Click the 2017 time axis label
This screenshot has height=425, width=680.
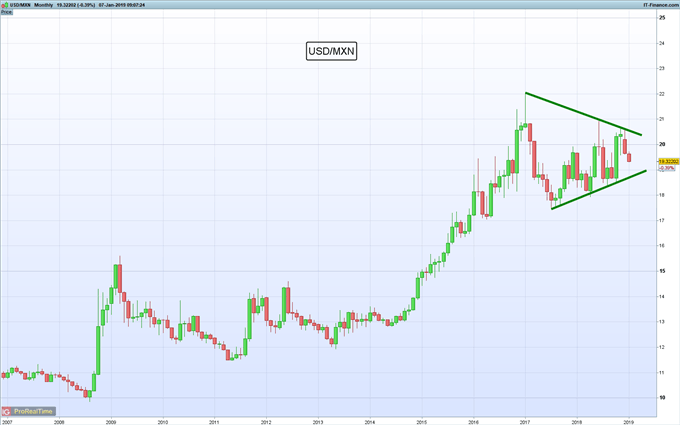(525, 422)
